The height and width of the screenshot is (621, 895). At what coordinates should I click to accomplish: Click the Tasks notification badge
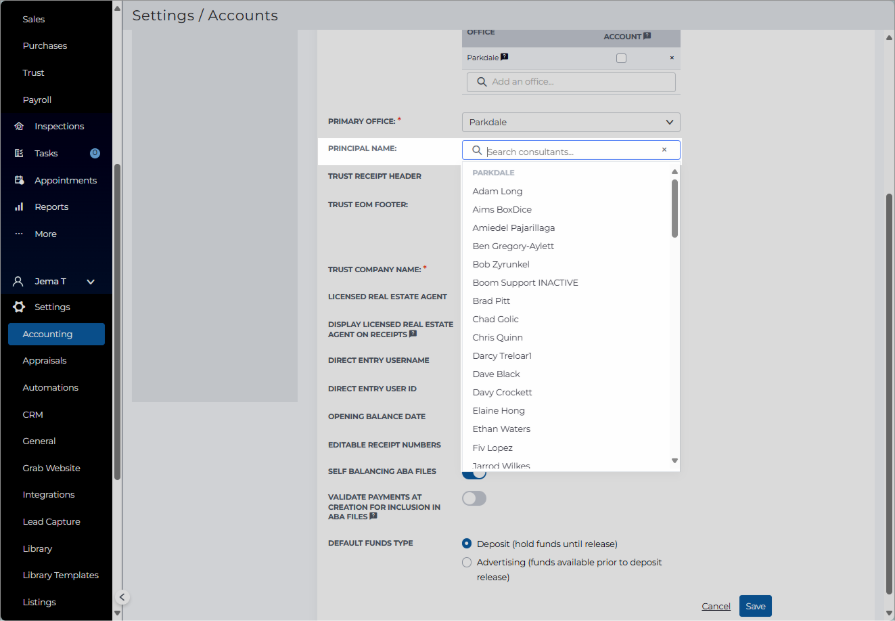coord(95,153)
